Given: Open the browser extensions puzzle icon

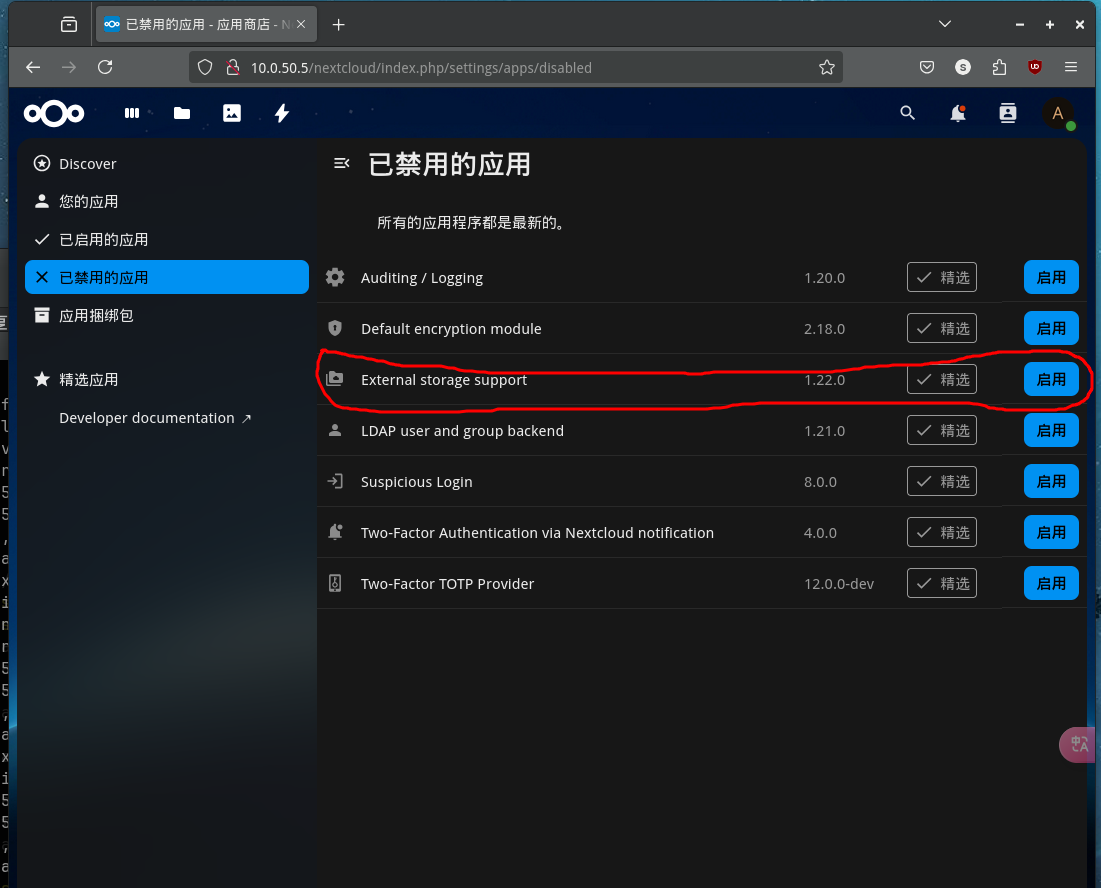Looking at the screenshot, I should tap(999, 67).
